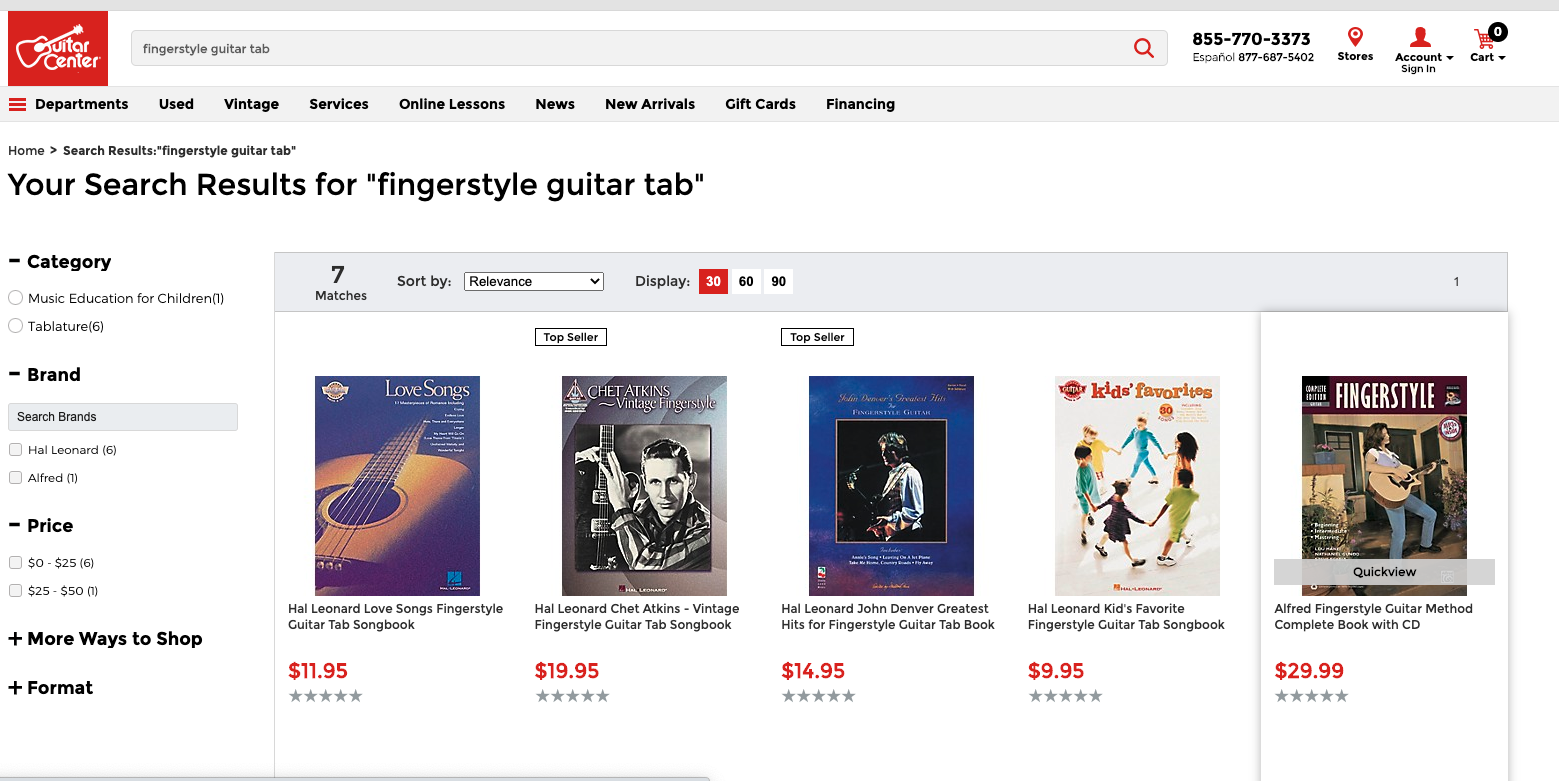Display 30 items per page
This screenshot has width=1559, height=781.
point(713,282)
